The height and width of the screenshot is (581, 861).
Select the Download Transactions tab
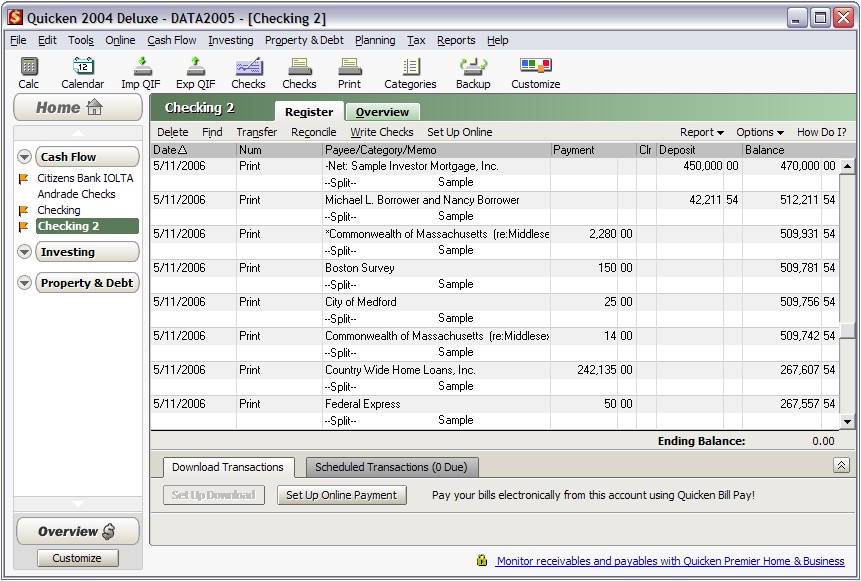pyautogui.click(x=228, y=467)
